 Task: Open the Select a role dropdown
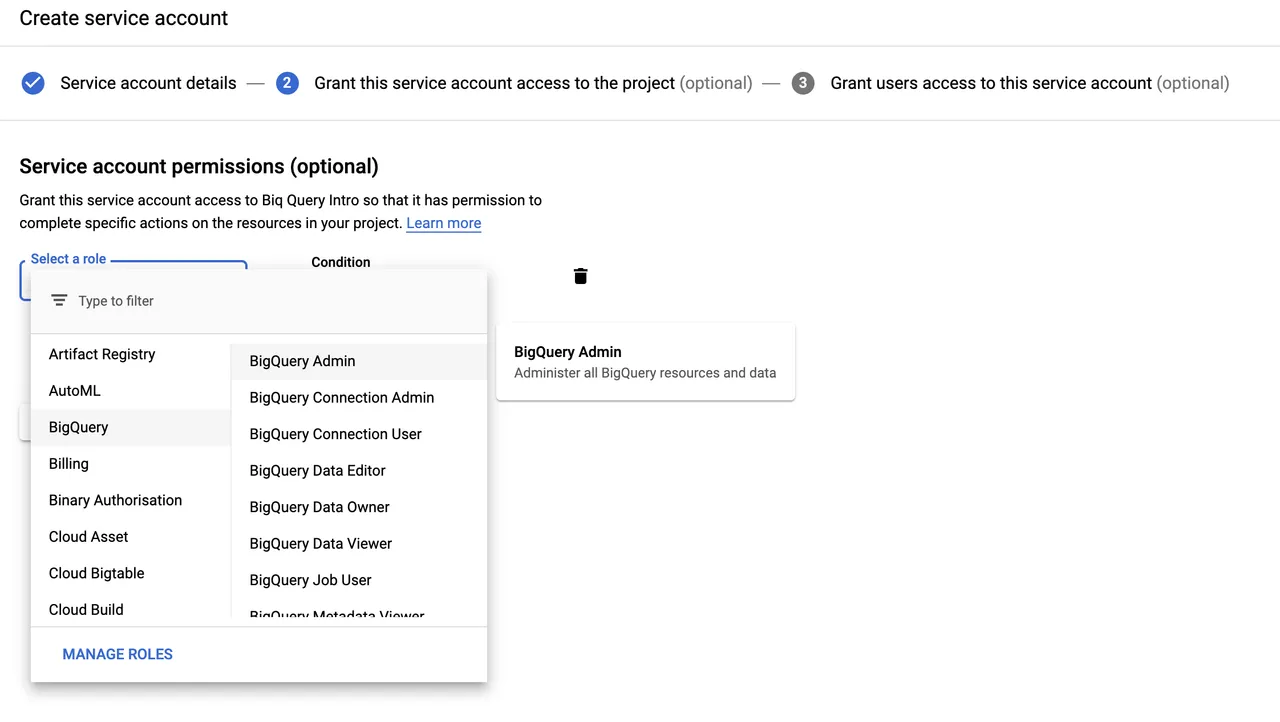pos(133,280)
